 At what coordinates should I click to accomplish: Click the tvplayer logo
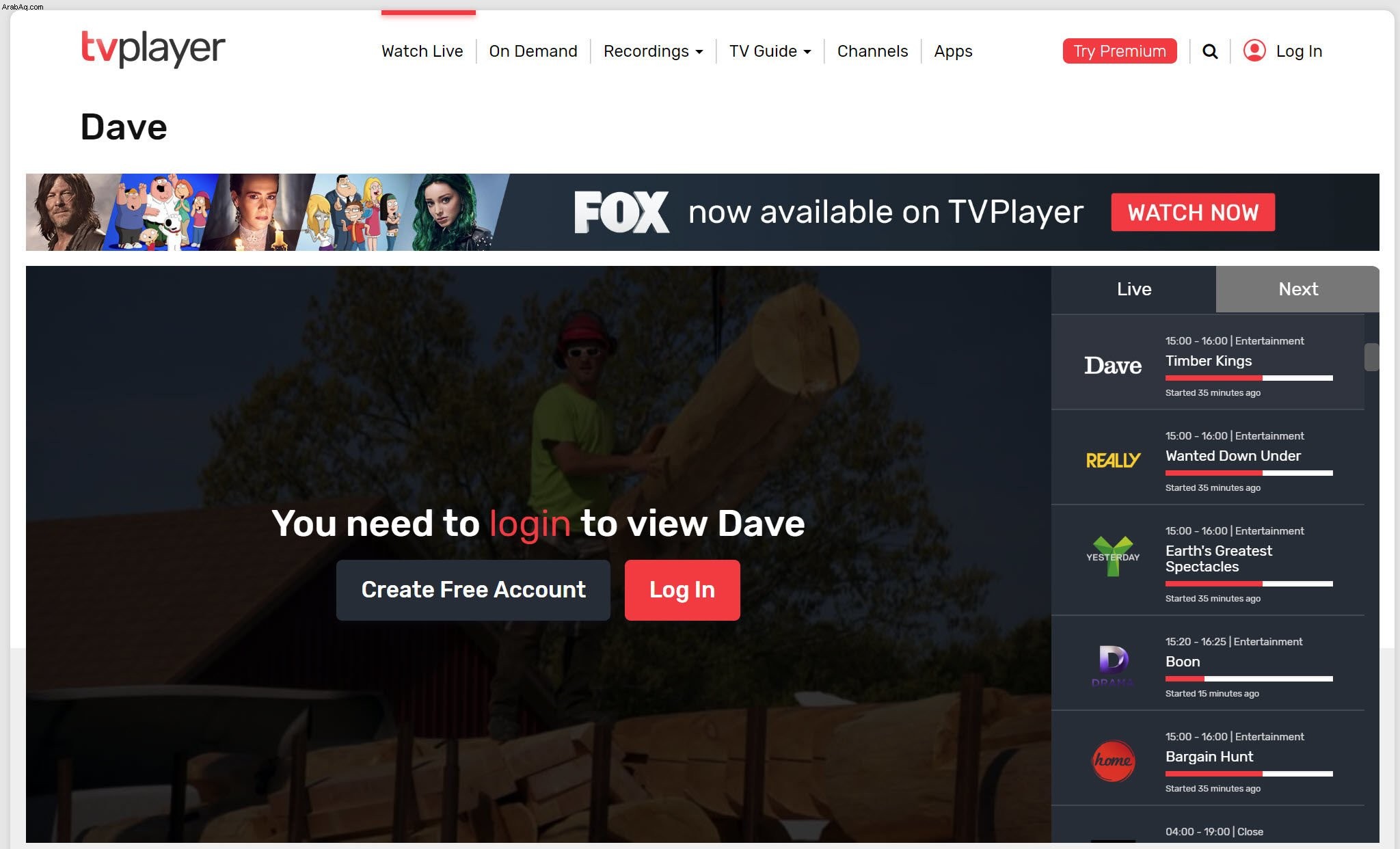[153, 49]
